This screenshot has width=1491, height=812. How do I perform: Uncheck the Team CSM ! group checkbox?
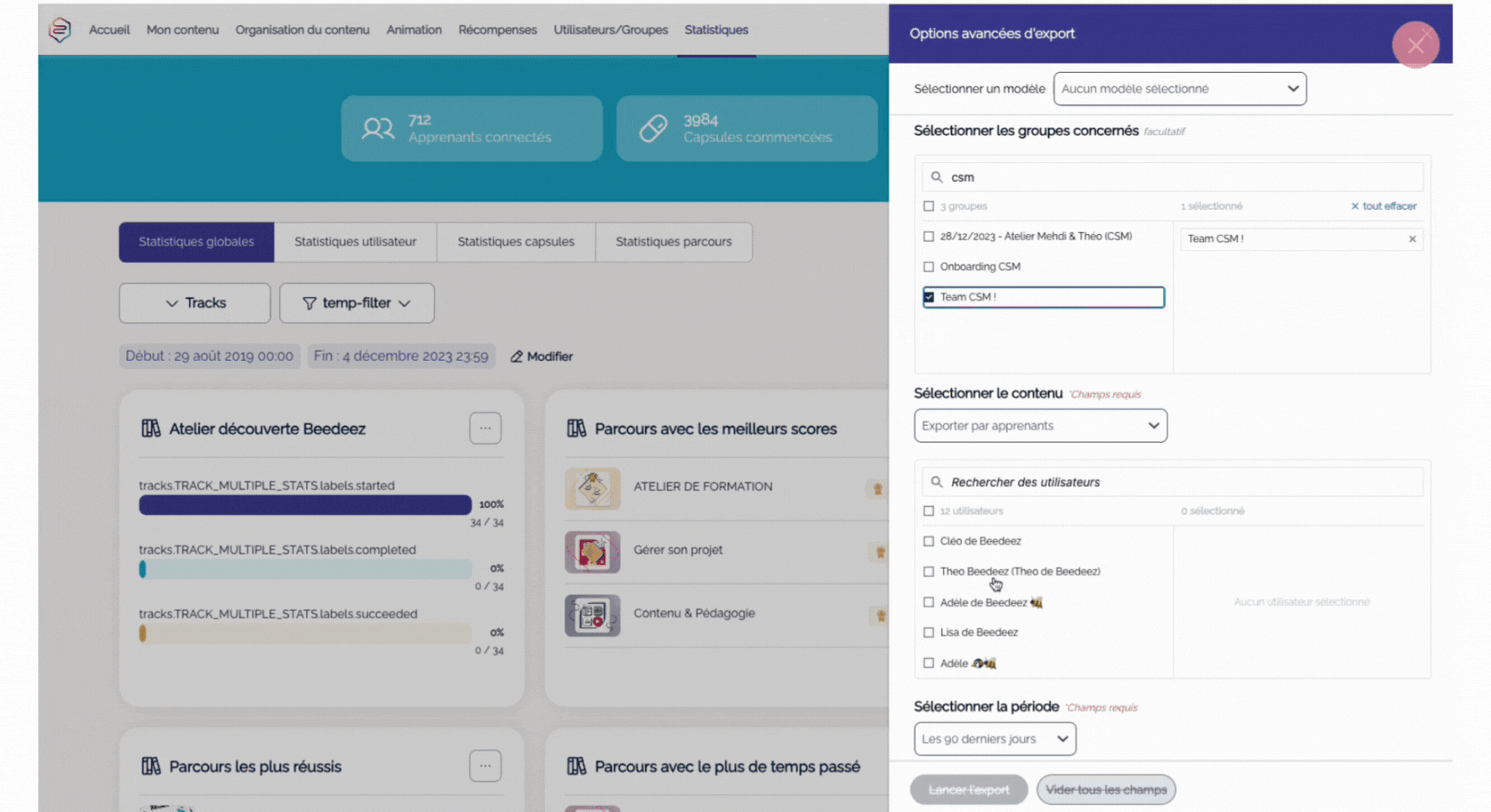pos(929,297)
